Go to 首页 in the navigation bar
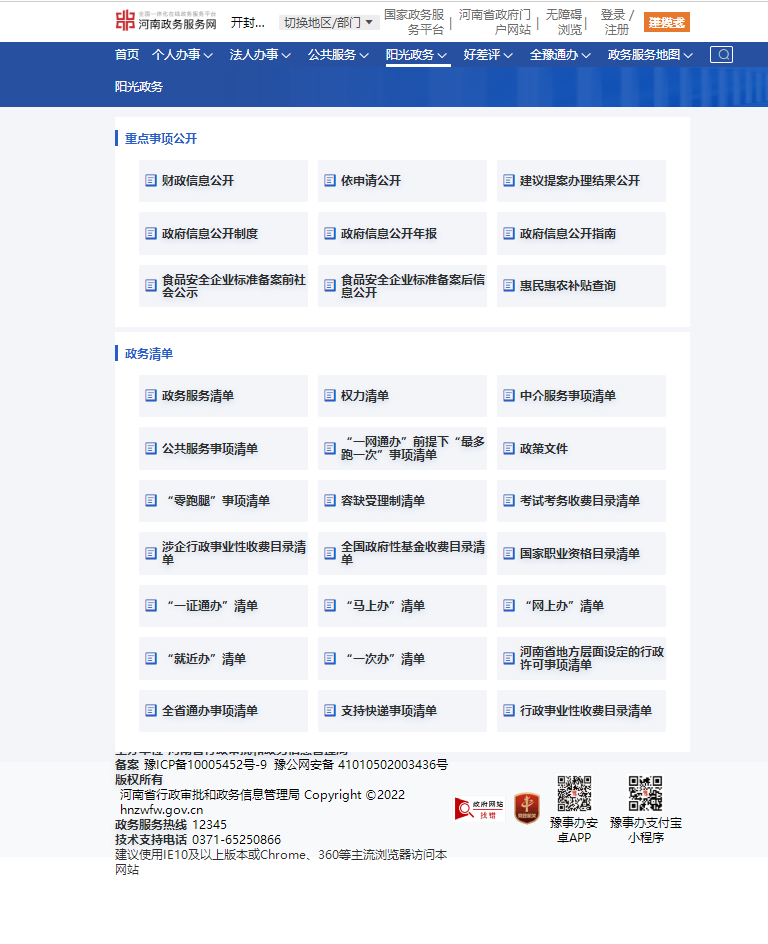 coord(127,55)
